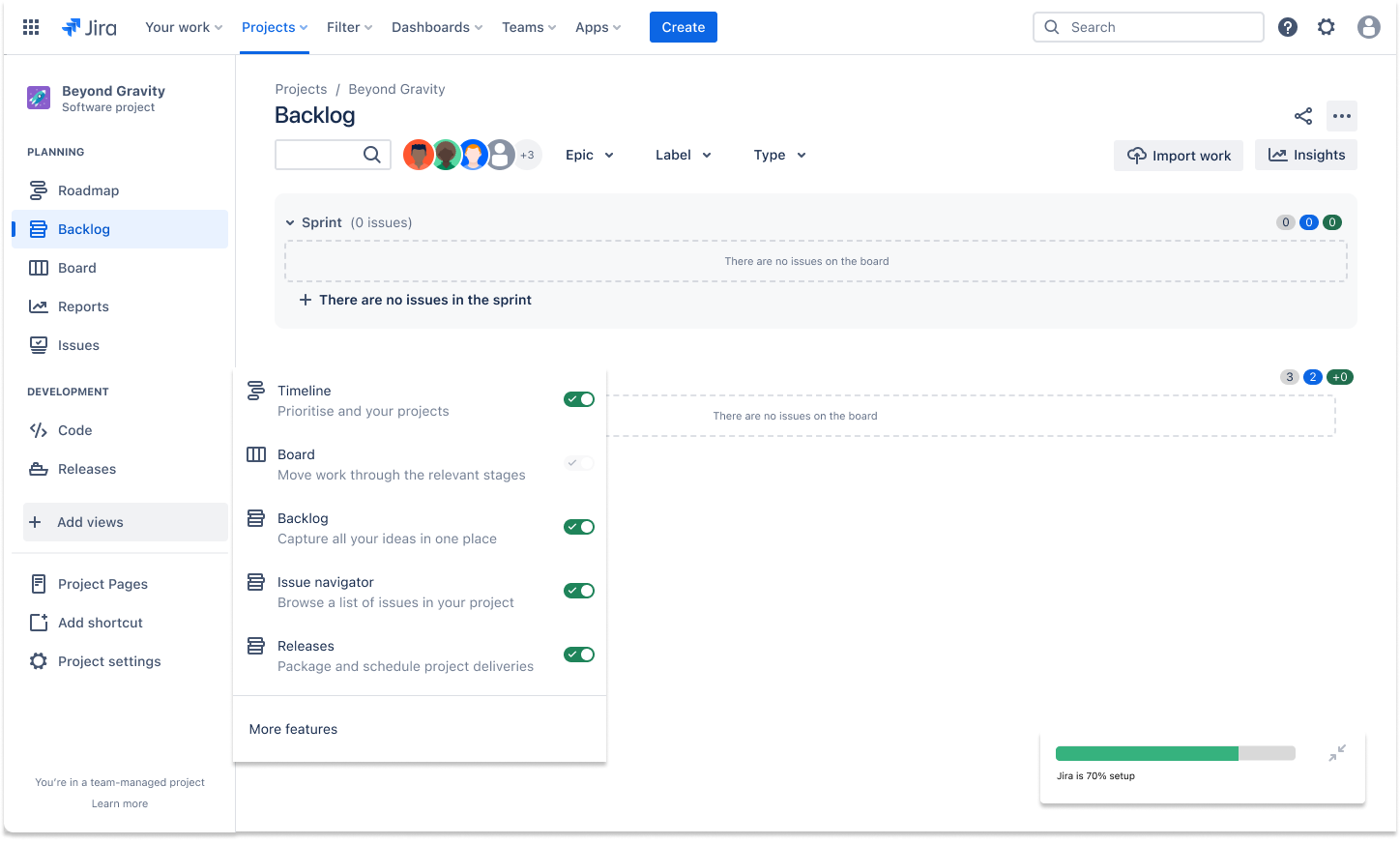Click the Issue navigator icon in popup
1400x844 pixels.
pos(256,582)
